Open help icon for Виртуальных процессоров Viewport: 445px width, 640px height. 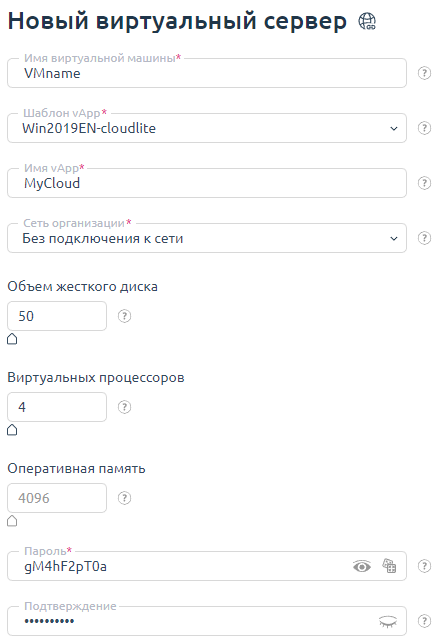(125, 407)
